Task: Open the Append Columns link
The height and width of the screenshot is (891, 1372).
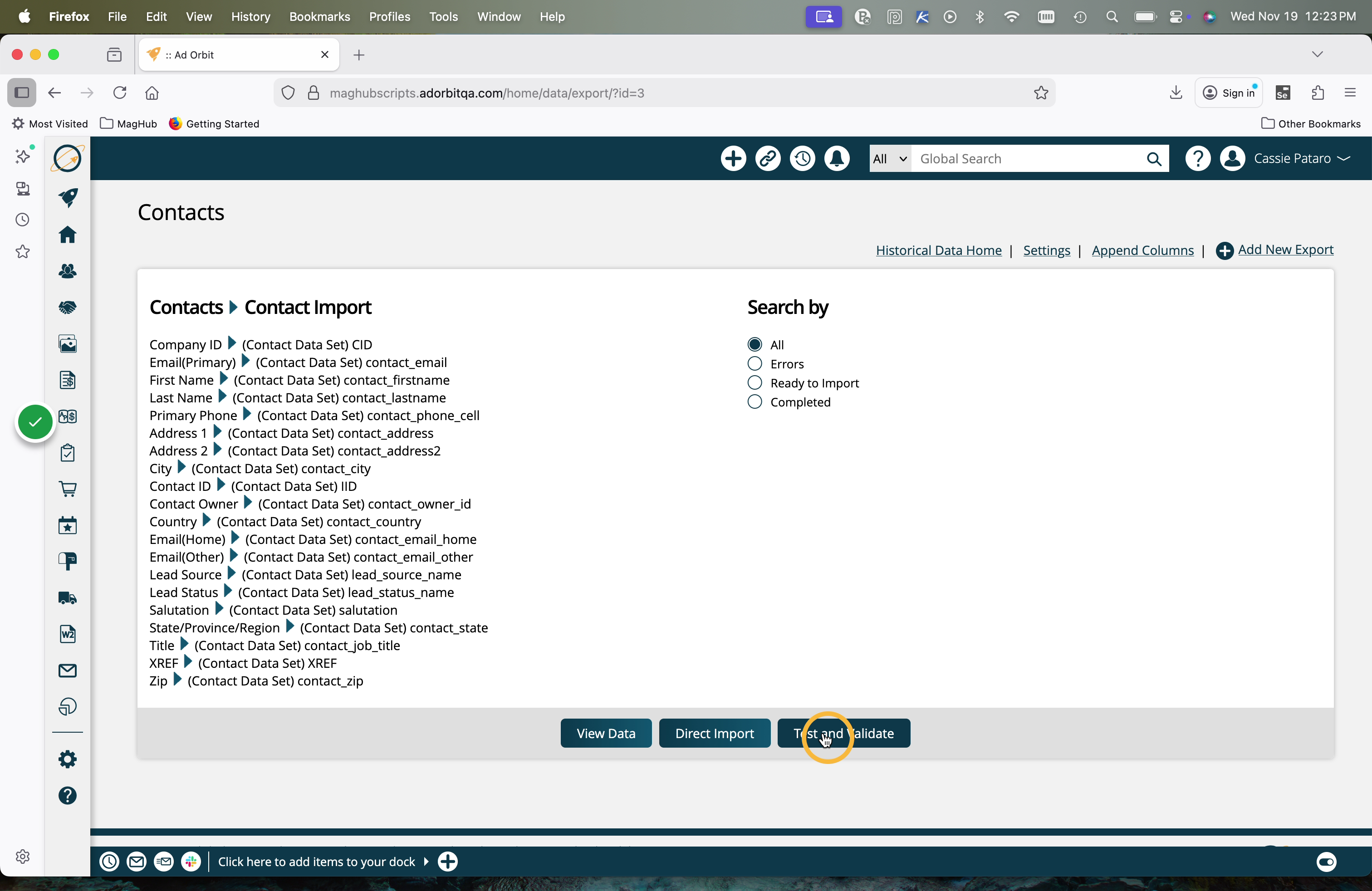Action: click(x=1142, y=250)
